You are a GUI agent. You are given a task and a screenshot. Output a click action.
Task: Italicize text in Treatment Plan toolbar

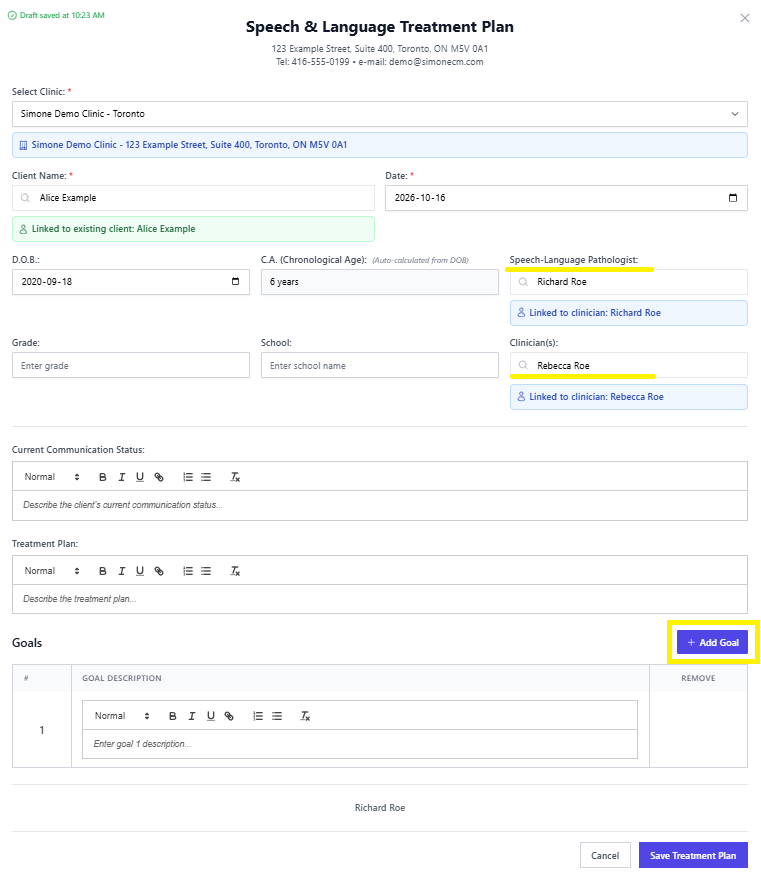click(x=122, y=571)
